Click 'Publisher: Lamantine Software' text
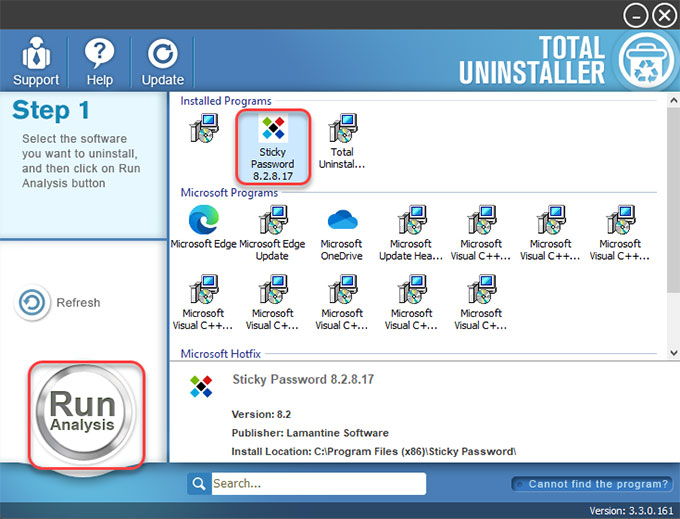The height and width of the screenshot is (519, 680). [310, 433]
